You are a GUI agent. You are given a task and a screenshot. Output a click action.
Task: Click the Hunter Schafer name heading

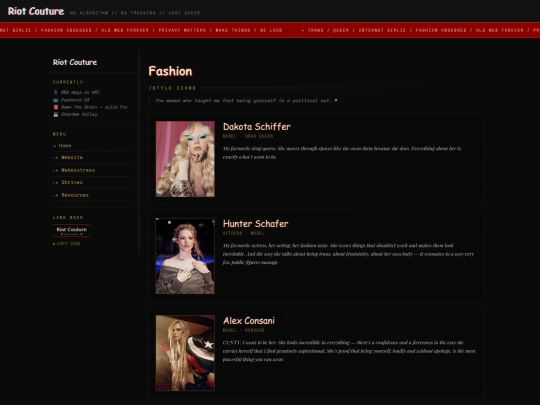click(x=256, y=224)
